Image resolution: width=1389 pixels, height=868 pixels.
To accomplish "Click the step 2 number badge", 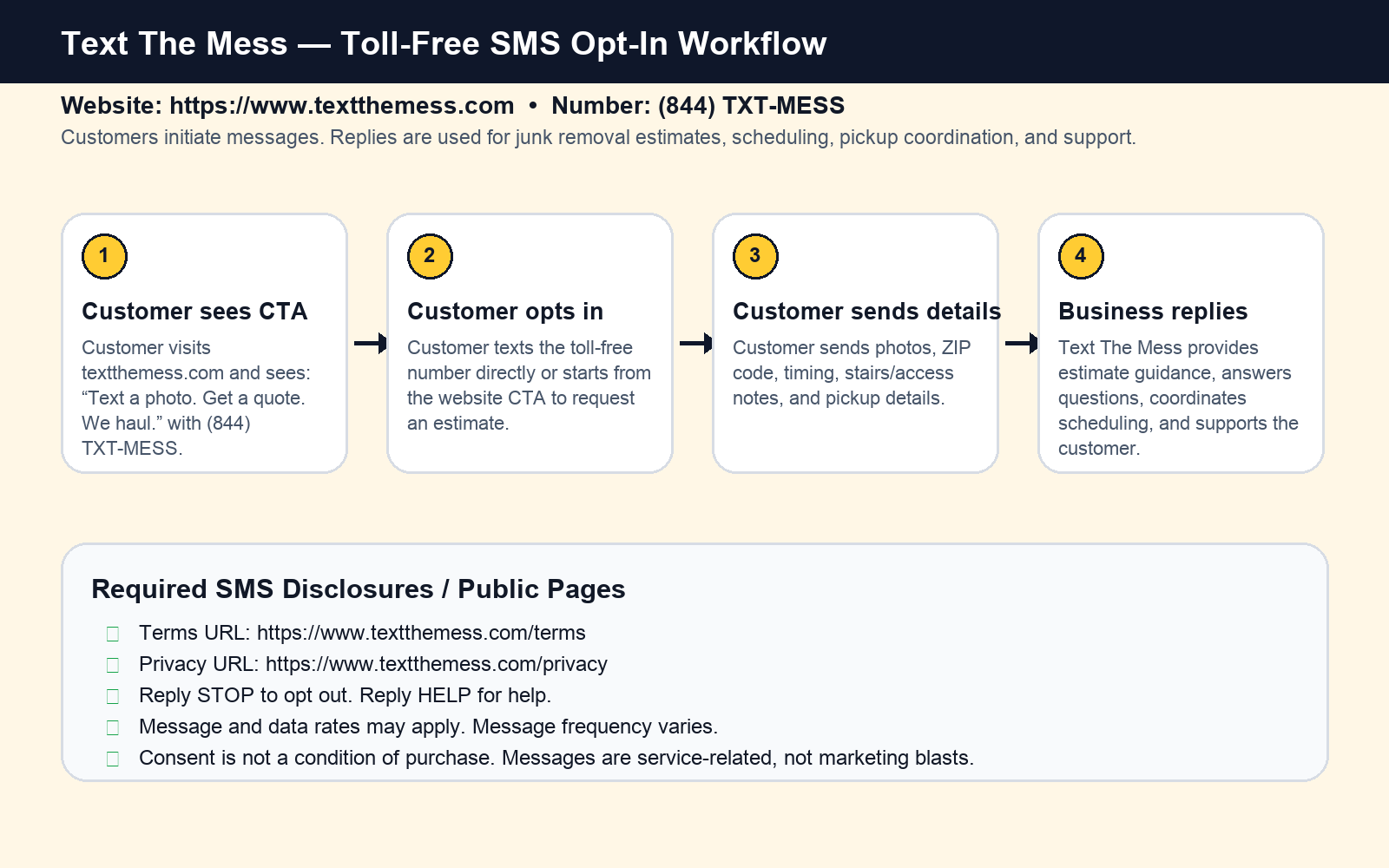I will pos(430,256).
